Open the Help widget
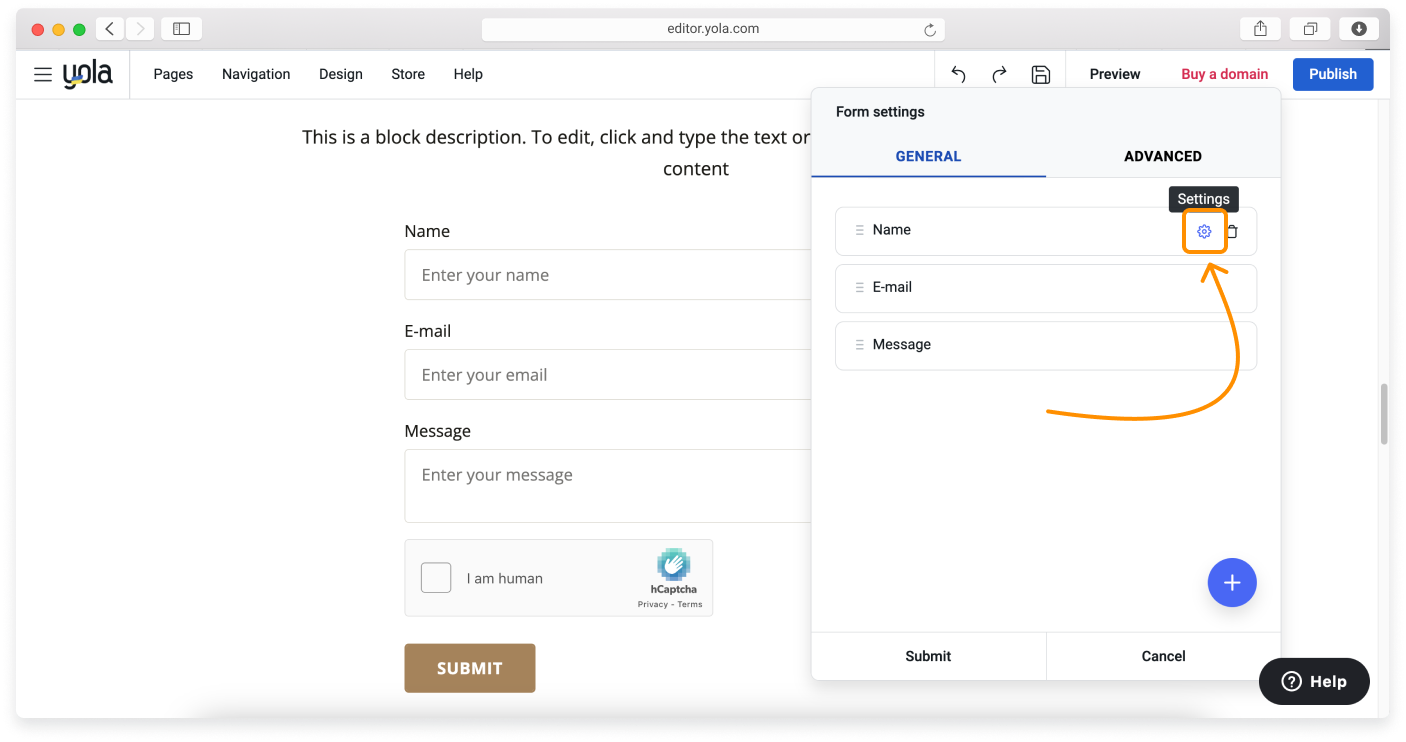This screenshot has height=742, width=1406. click(1314, 681)
